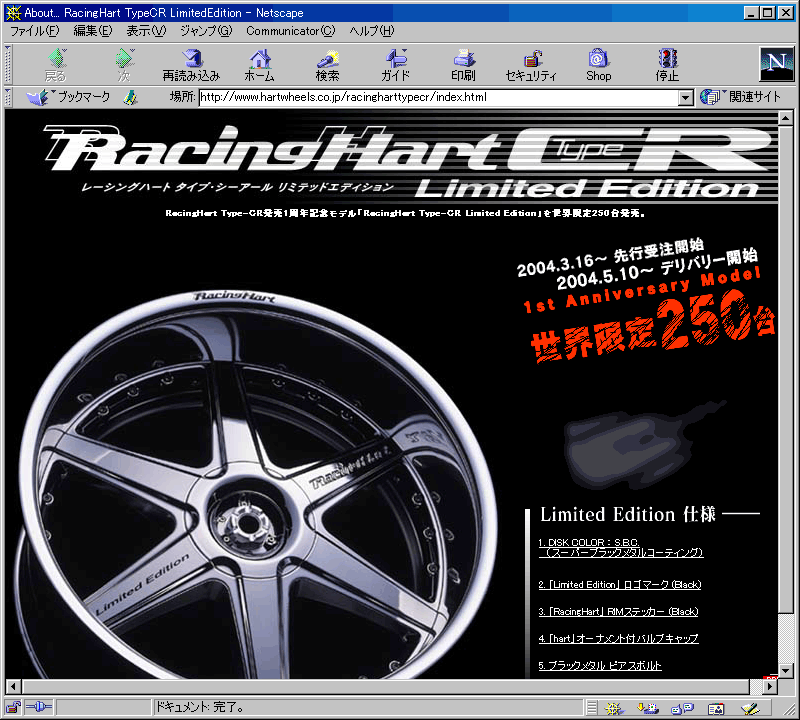Open the ヘルプ(H) menu
The image size is (800, 720).
pyautogui.click(x=371, y=31)
